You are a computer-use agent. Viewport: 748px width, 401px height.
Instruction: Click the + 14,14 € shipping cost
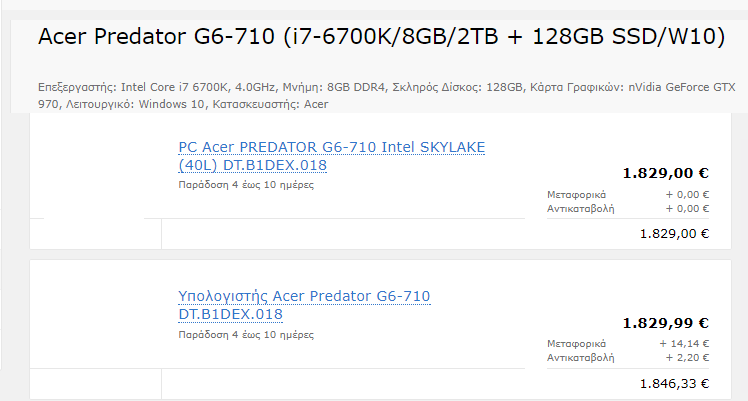(x=686, y=344)
